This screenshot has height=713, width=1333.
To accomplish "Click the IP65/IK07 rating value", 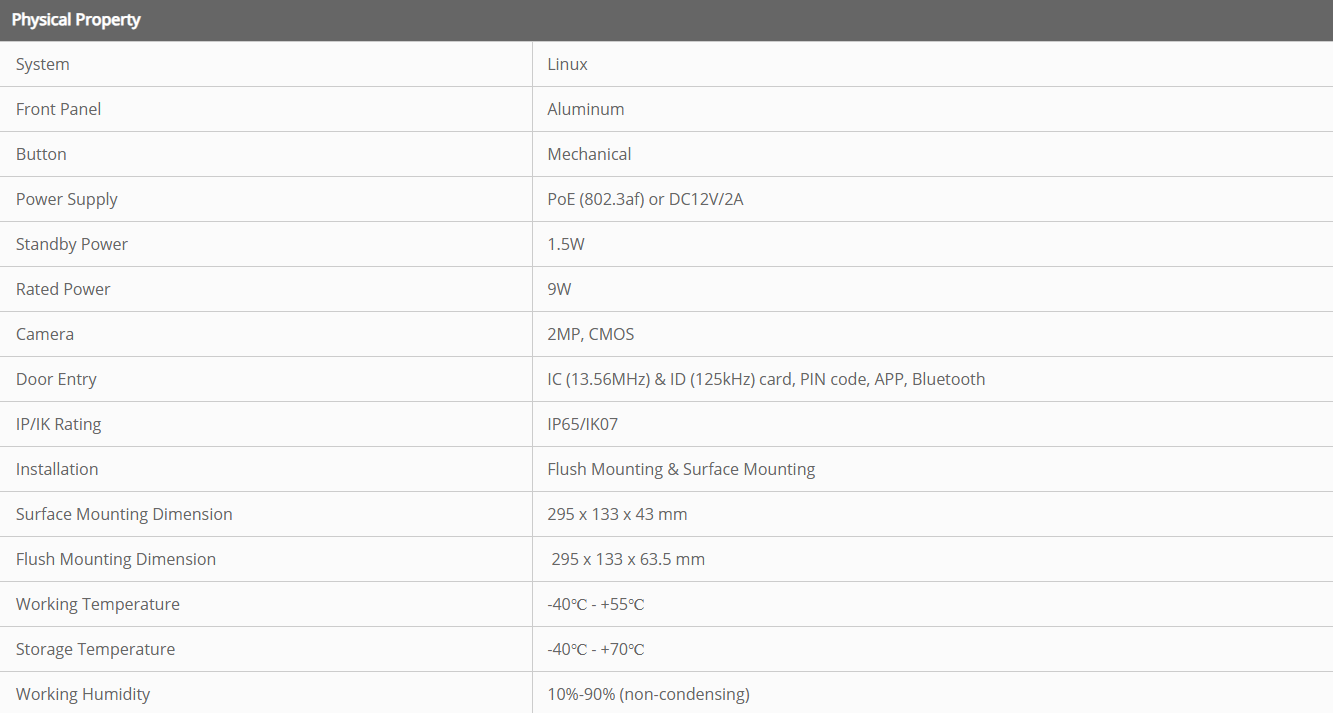I will click(582, 424).
